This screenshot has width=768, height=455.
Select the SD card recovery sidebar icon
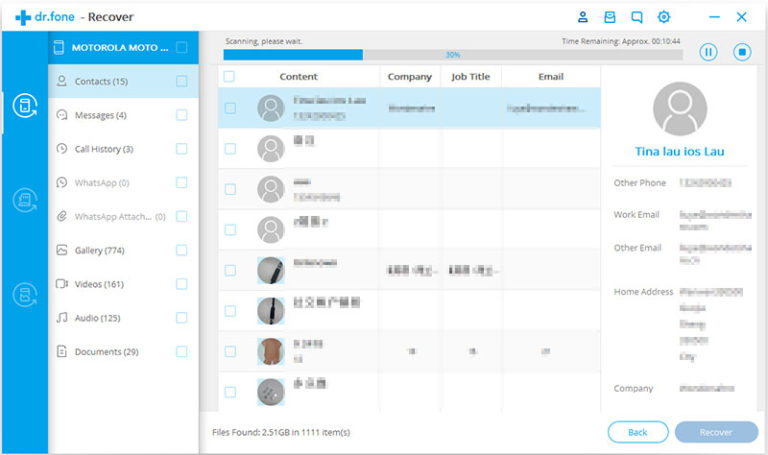click(x=23, y=200)
